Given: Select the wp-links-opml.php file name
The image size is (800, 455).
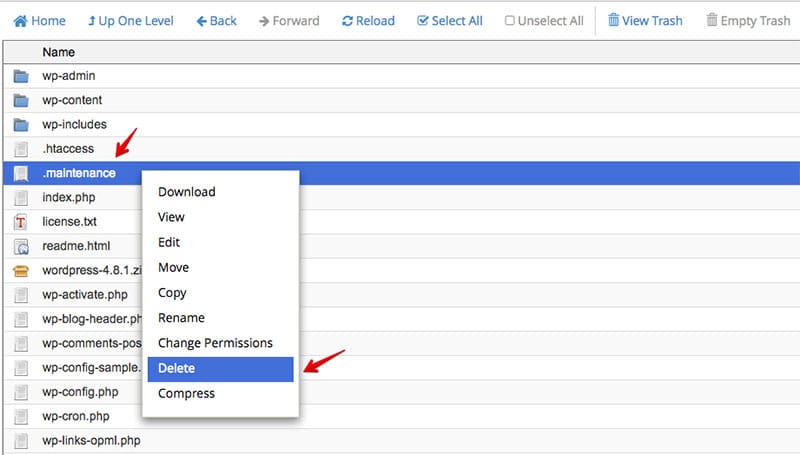Looking at the screenshot, I should [91, 441].
